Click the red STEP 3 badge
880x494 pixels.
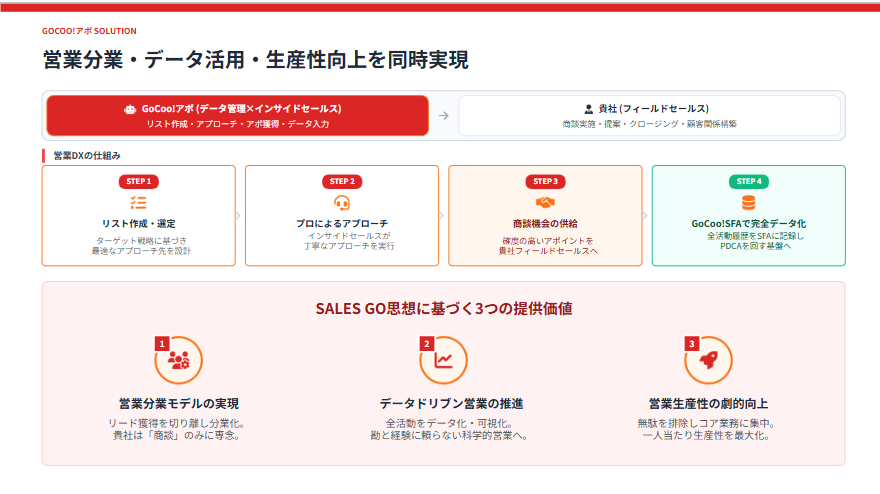546,181
